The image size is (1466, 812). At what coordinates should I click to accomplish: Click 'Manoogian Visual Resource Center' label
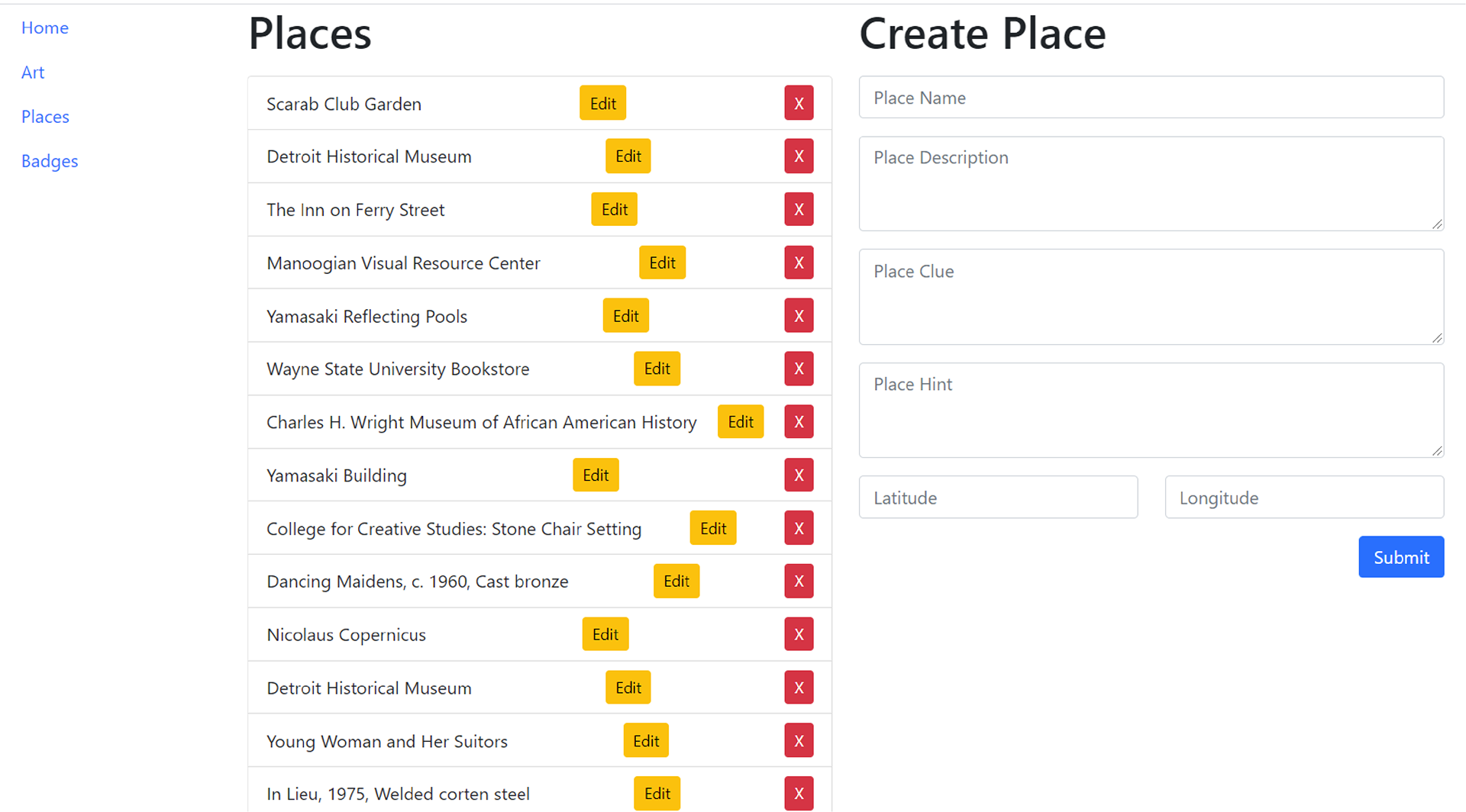[403, 263]
